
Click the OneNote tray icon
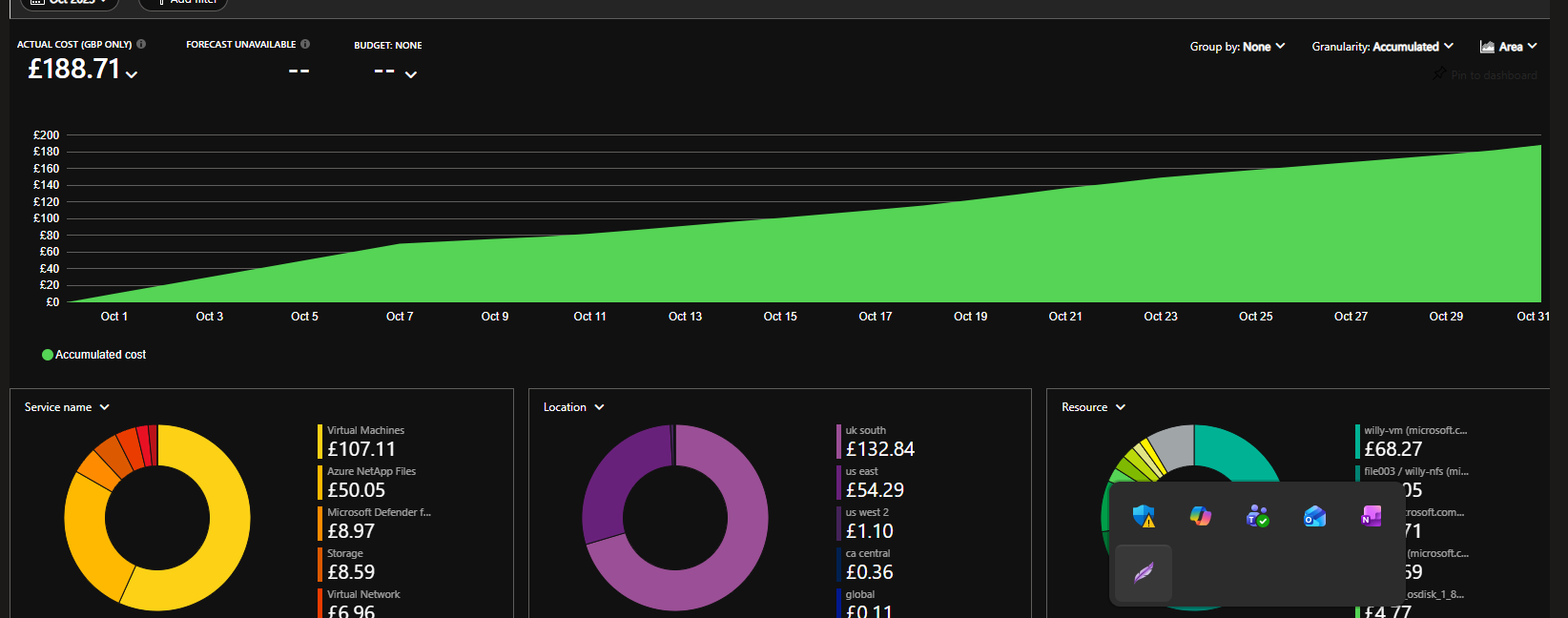click(x=1371, y=516)
